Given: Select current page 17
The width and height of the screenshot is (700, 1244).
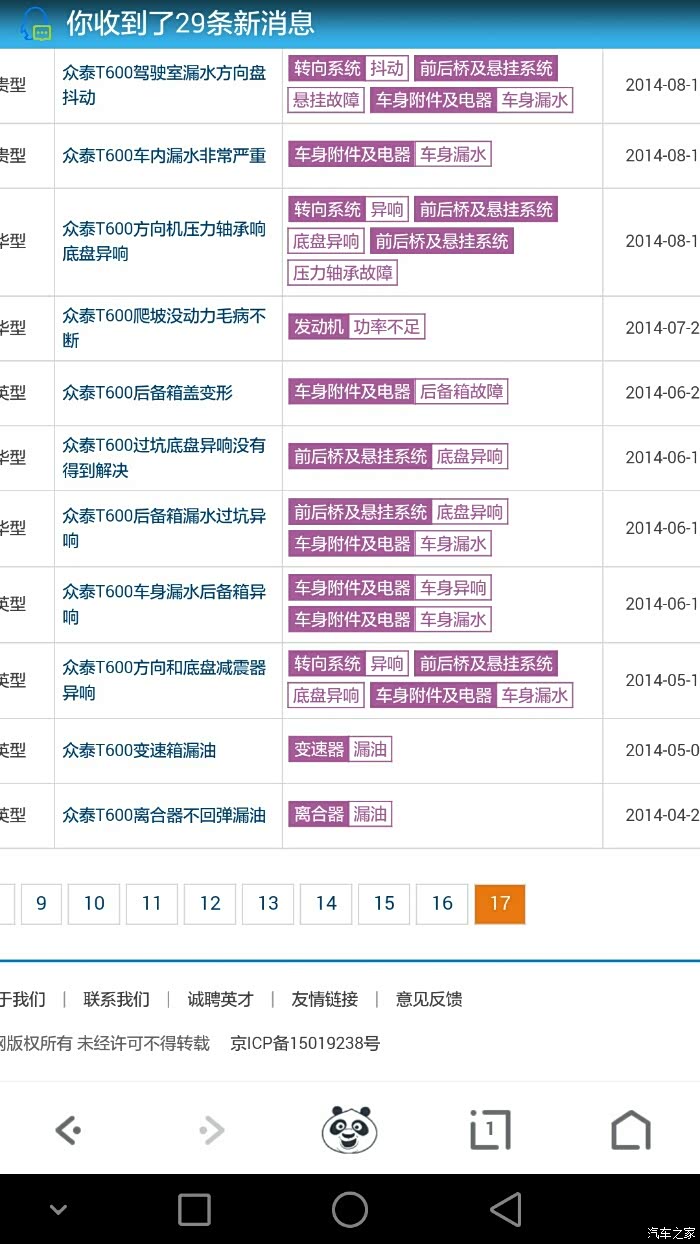Looking at the screenshot, I should point(500,904).
